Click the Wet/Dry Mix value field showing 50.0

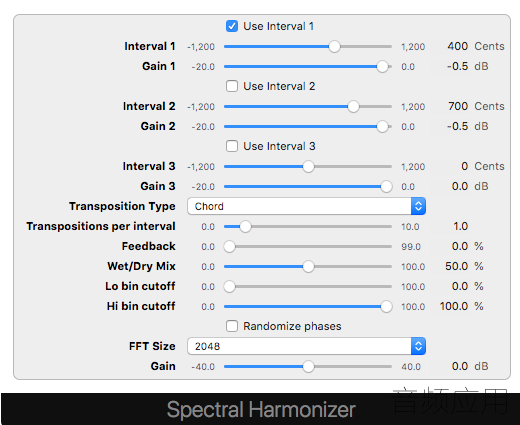coord(452,266)
